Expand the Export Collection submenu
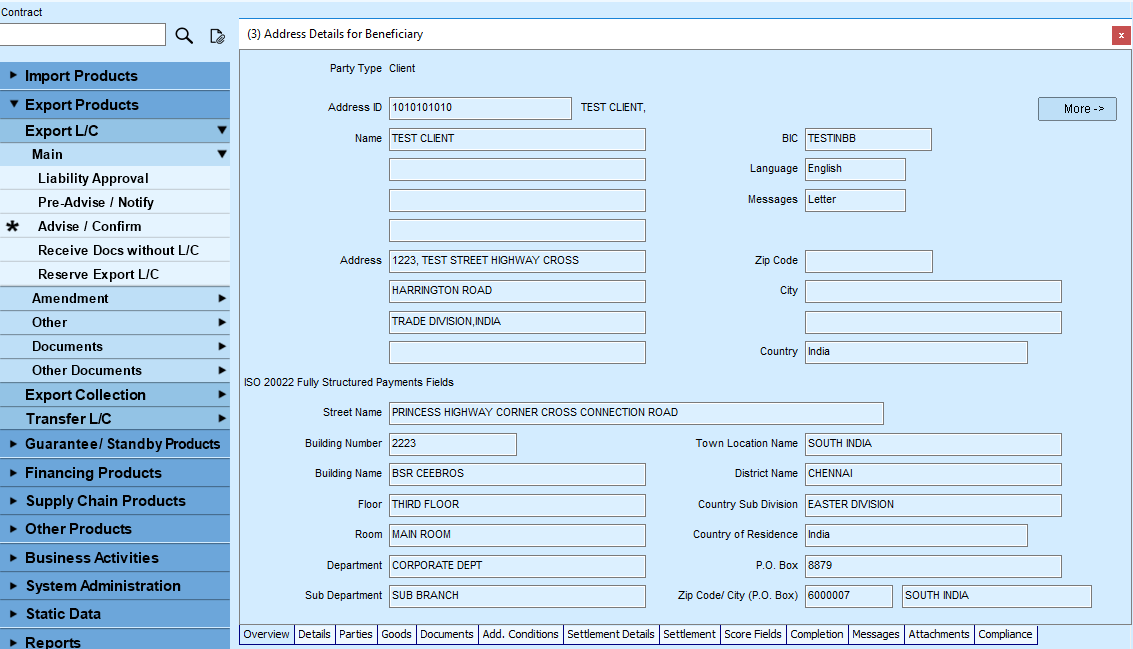Image resolution: width=1133 pixels, height=649 pixels. pyautogui.click(x=115, y=395)
